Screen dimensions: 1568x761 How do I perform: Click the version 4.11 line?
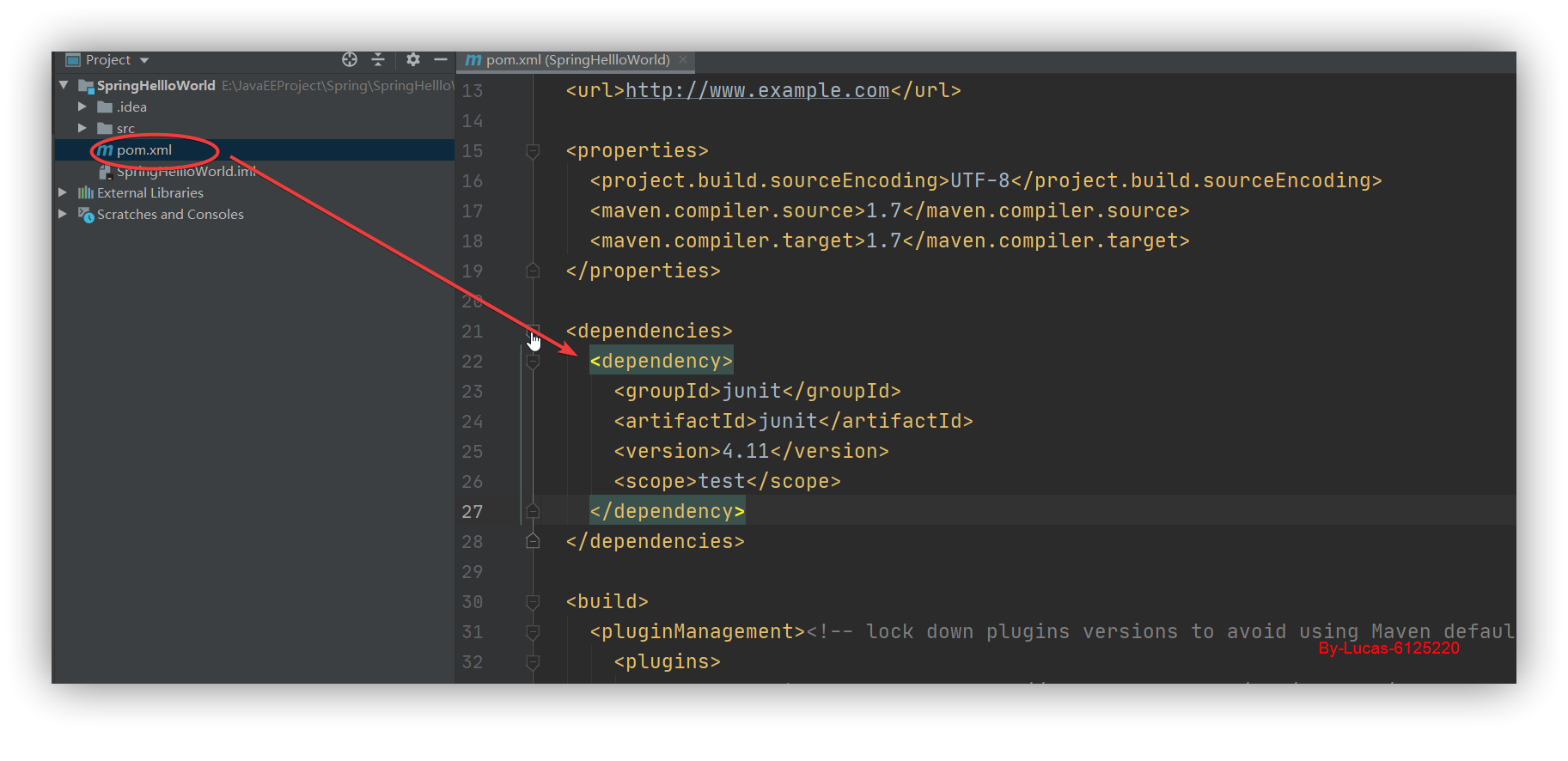751,452
